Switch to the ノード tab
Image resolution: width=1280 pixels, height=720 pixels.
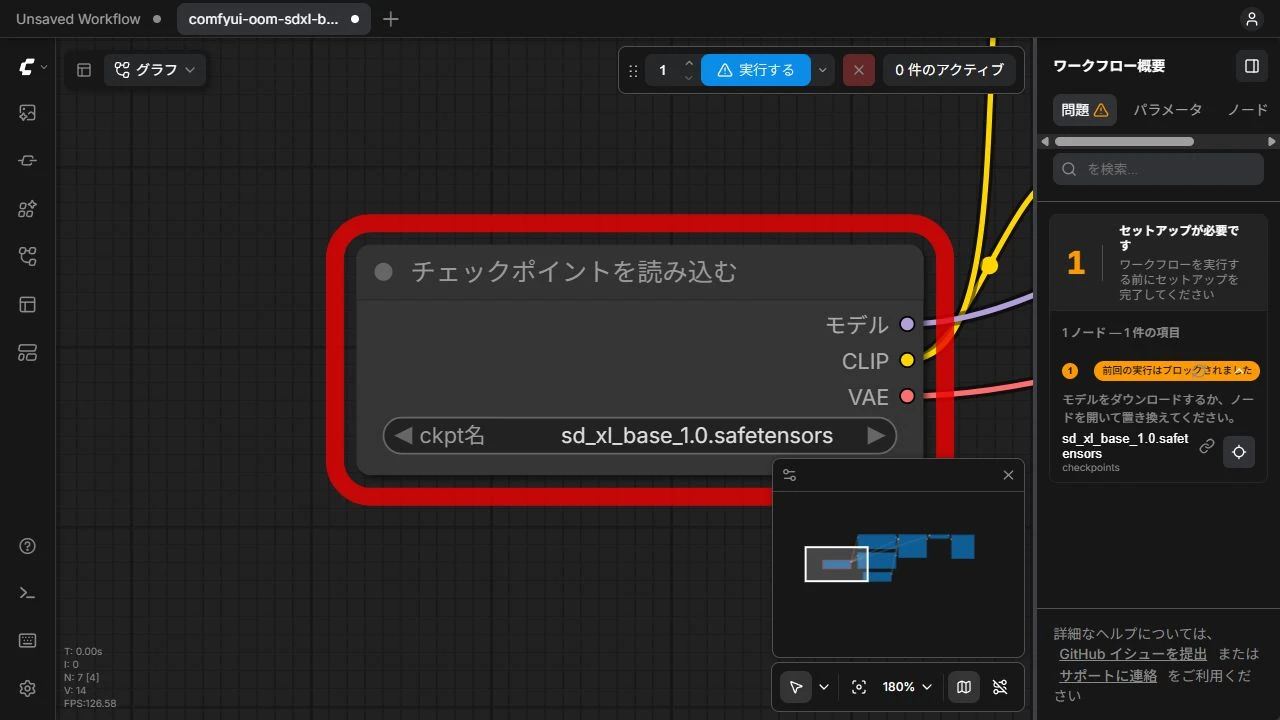(1248, 110)
